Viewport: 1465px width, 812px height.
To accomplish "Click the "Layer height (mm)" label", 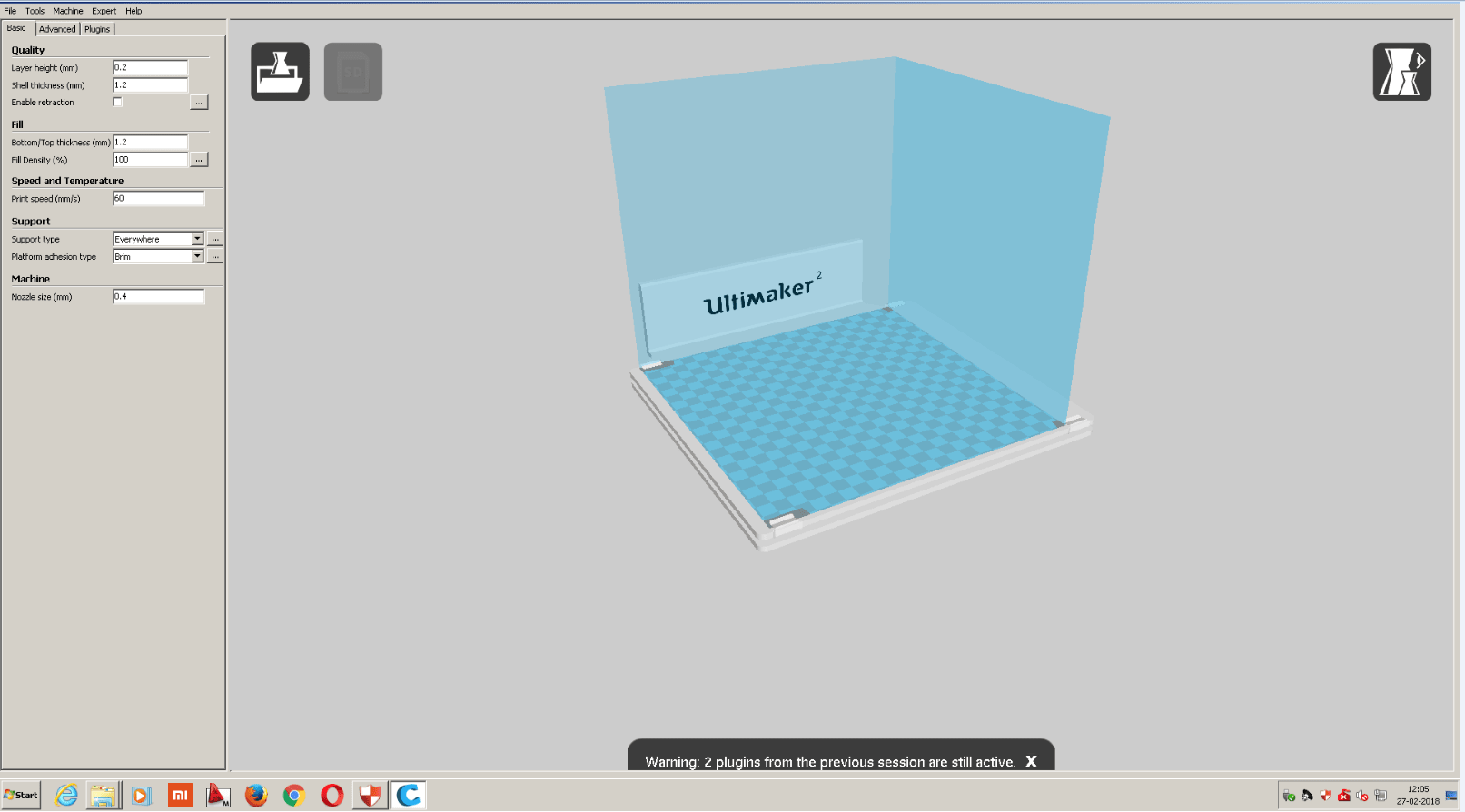I will (45, 68).
